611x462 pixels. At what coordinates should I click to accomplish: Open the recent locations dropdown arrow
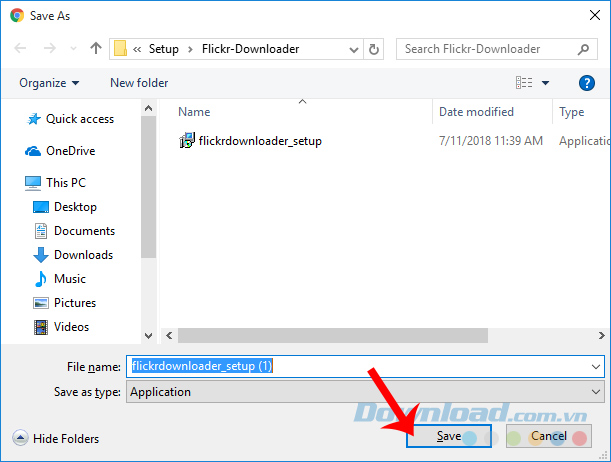73,49
